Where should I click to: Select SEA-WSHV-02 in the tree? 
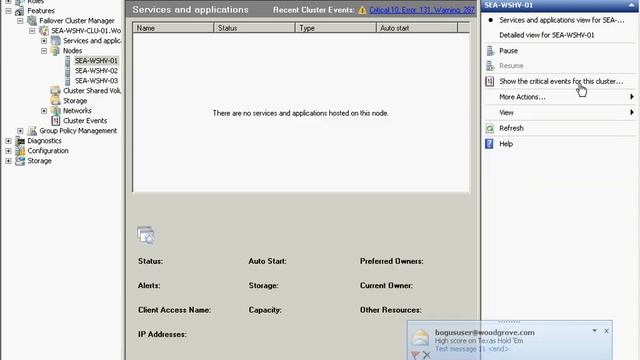pos(96,71)
